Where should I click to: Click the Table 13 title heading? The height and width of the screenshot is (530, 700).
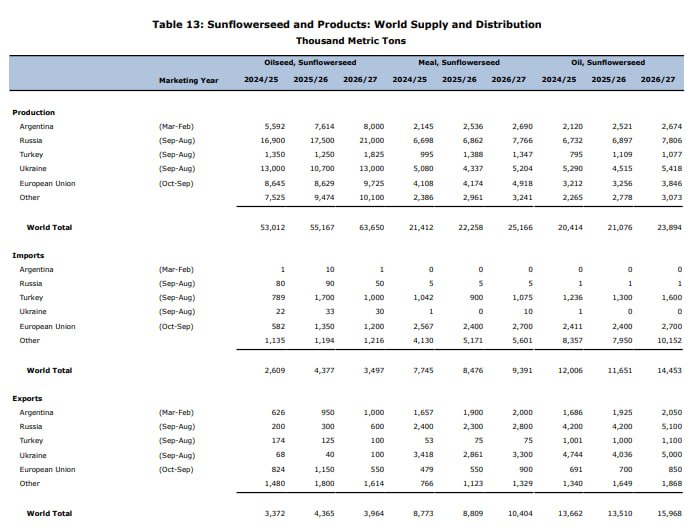click(x=346, y=24)
